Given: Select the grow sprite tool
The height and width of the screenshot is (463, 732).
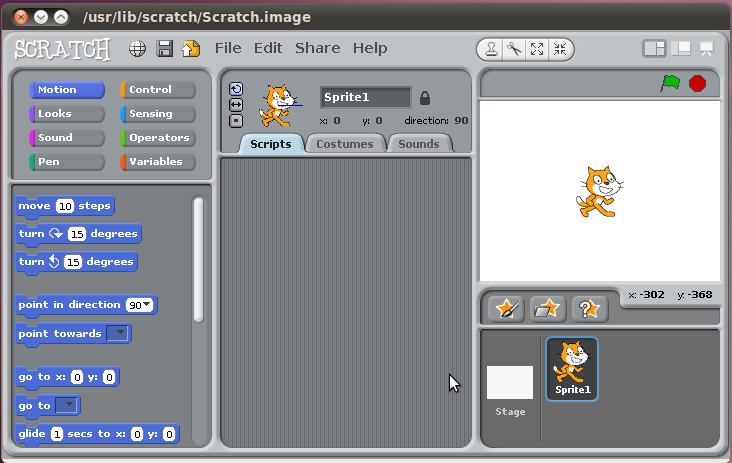Looking at the screenshot, I should [537, 49].
